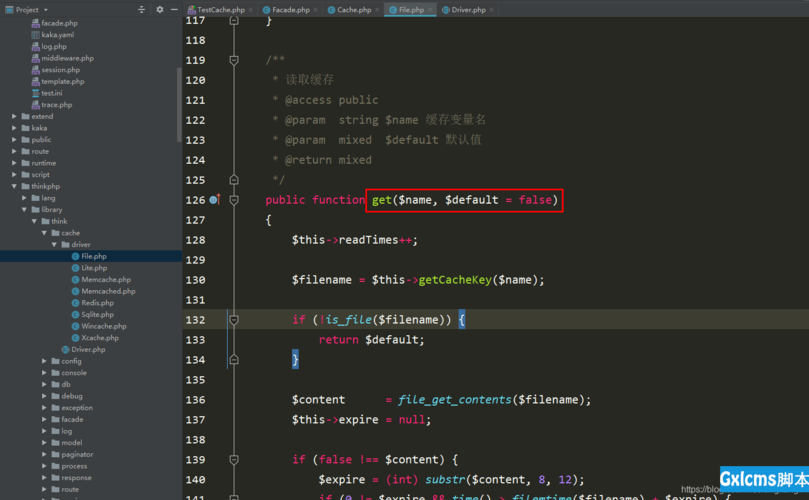Open Memcache.php in the project tree
809x500 pixels.
click(106, 280)
